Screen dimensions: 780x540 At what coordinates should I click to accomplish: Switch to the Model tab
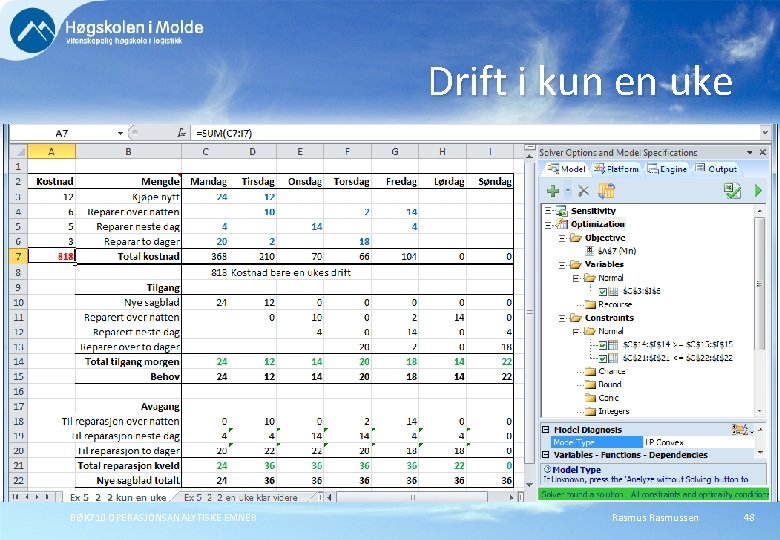(x=566, y=169)
